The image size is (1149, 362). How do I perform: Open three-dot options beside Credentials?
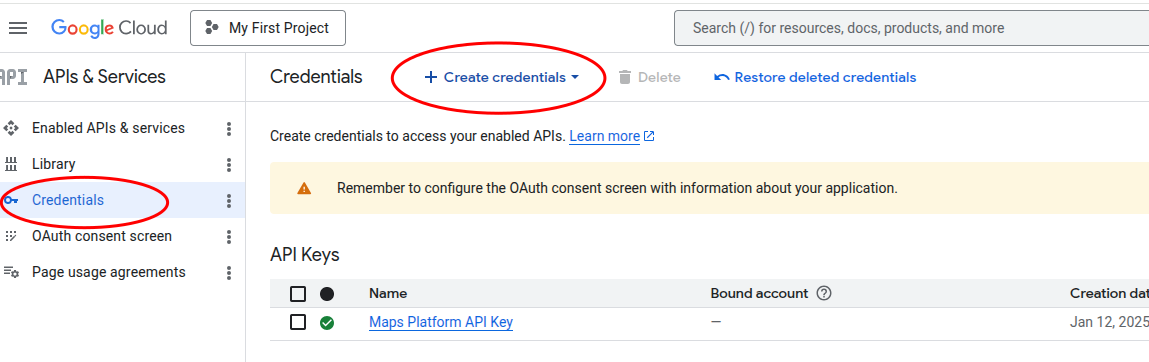[x=229, y=201]
